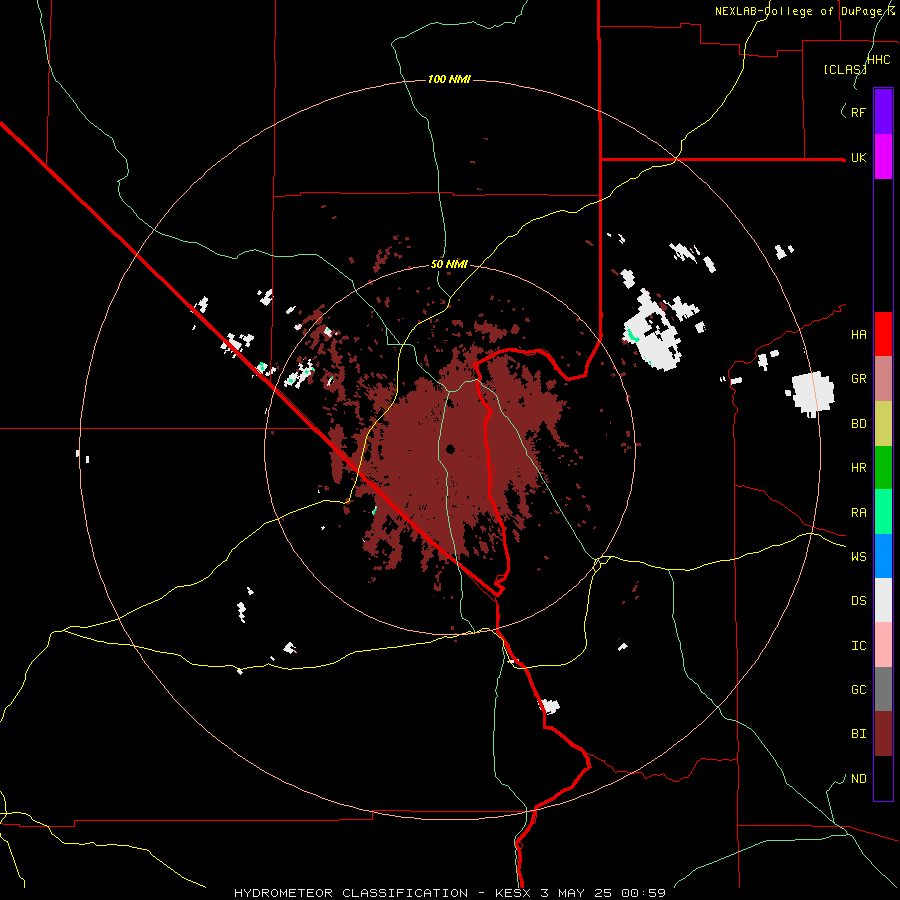The width and height of the screenshot is (900, 900).
Task: Click the UK magenta legend swatch
Action: pyautogui.click(x=883, y=157)
